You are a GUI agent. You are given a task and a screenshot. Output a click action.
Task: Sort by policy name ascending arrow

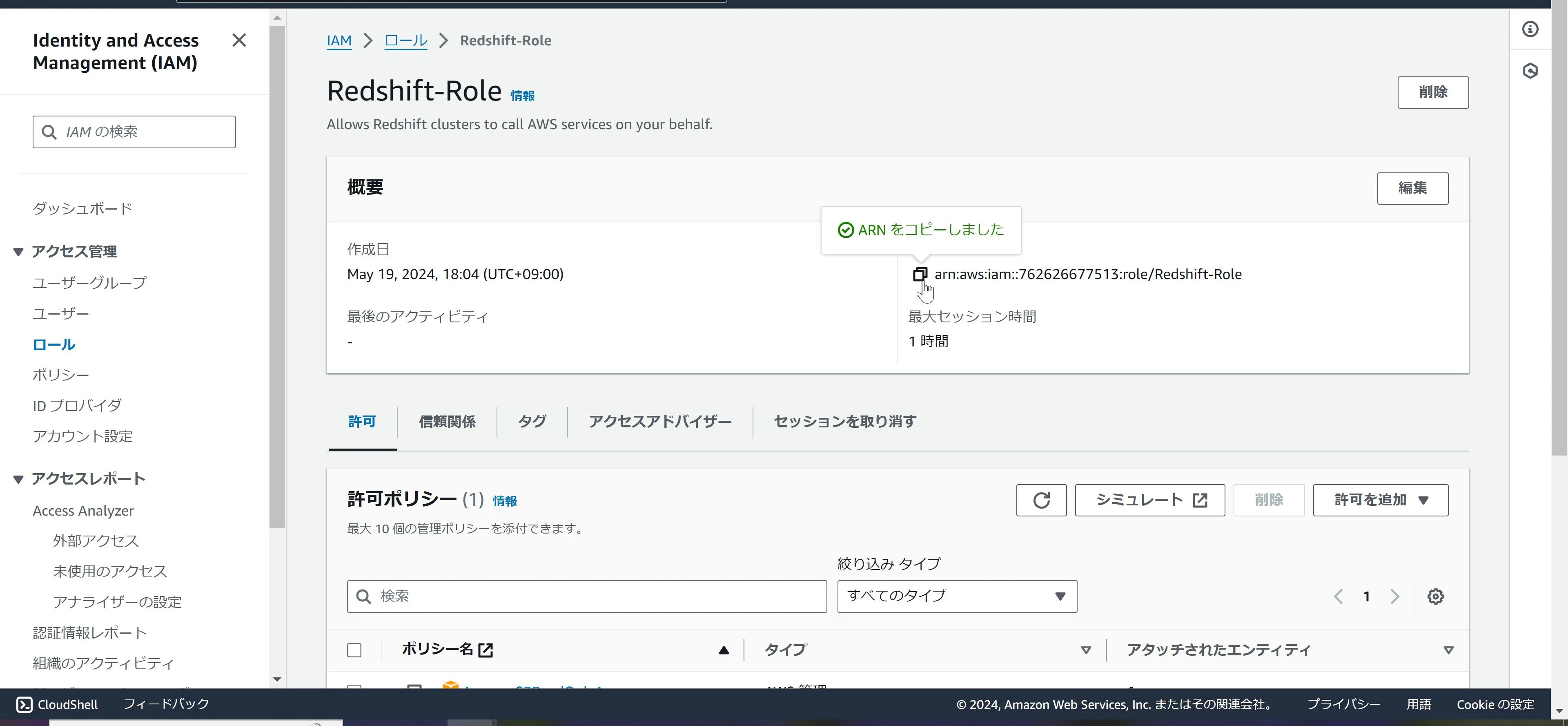tap(723, 650)
